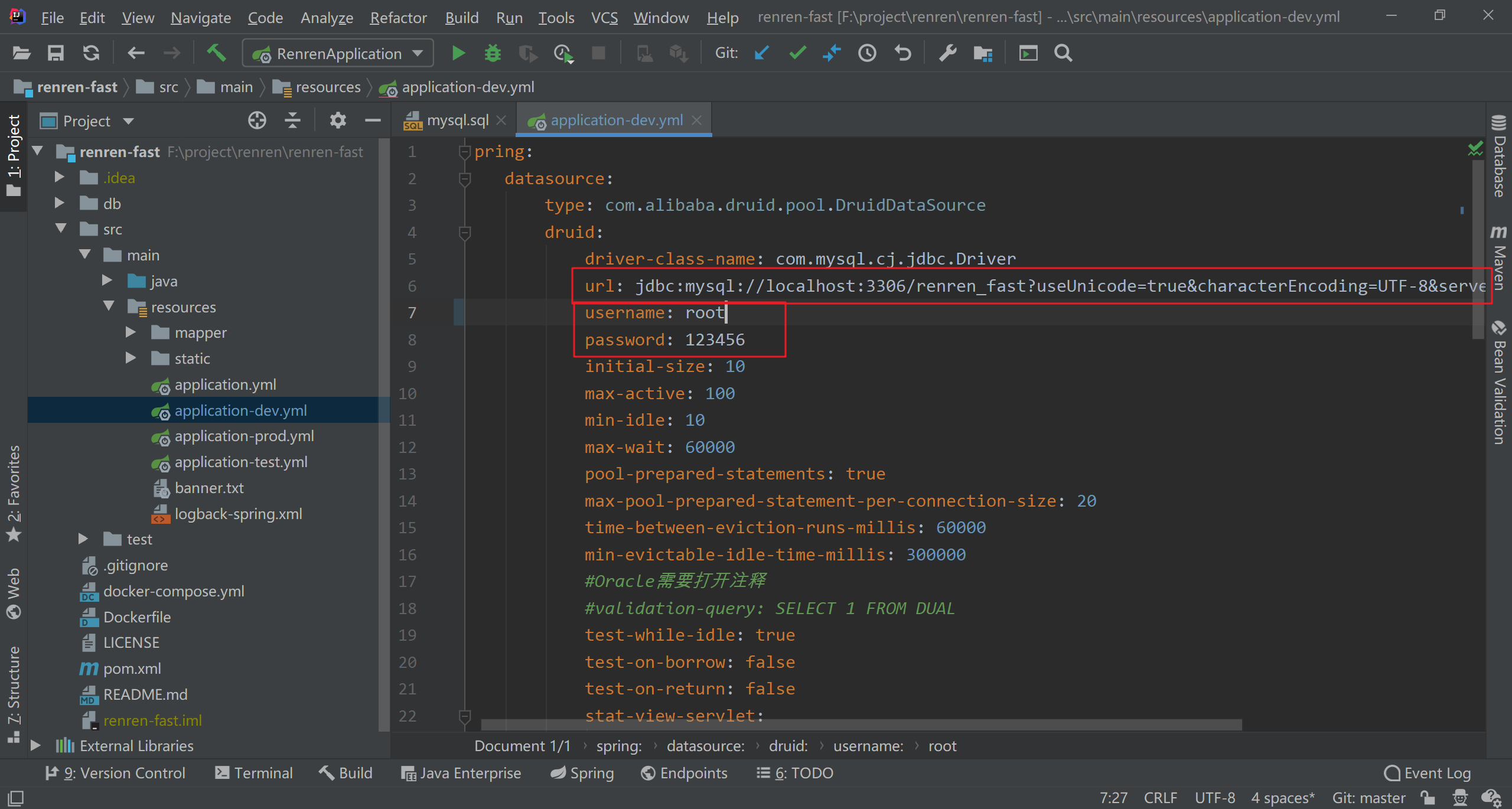This screenshot has height=809, width=1512.
Task: Open the Maven tool window
Action: coord(1499,257)
